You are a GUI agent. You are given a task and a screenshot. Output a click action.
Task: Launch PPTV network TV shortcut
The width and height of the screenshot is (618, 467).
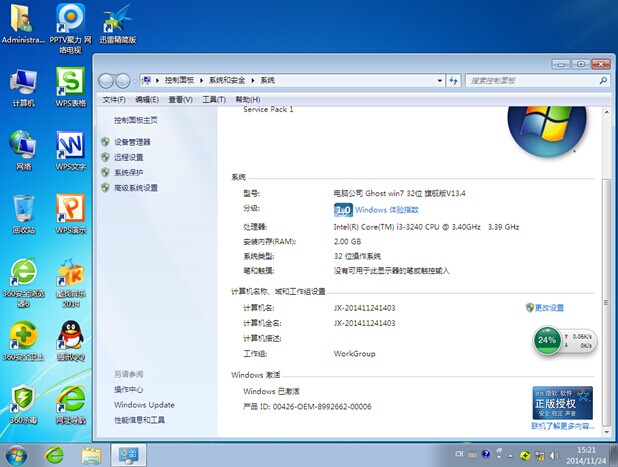pos(71,28)
